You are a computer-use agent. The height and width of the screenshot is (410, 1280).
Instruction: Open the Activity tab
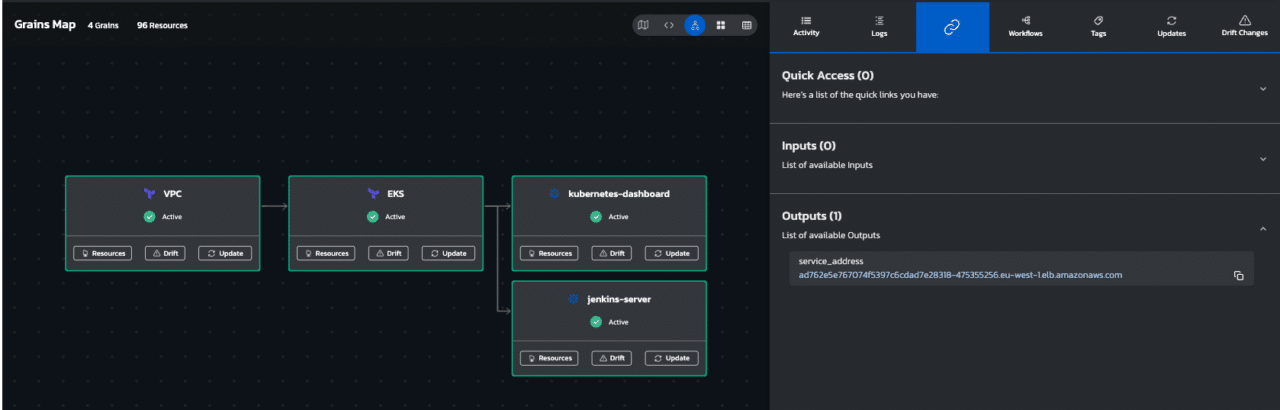click(x=806, y=27)
